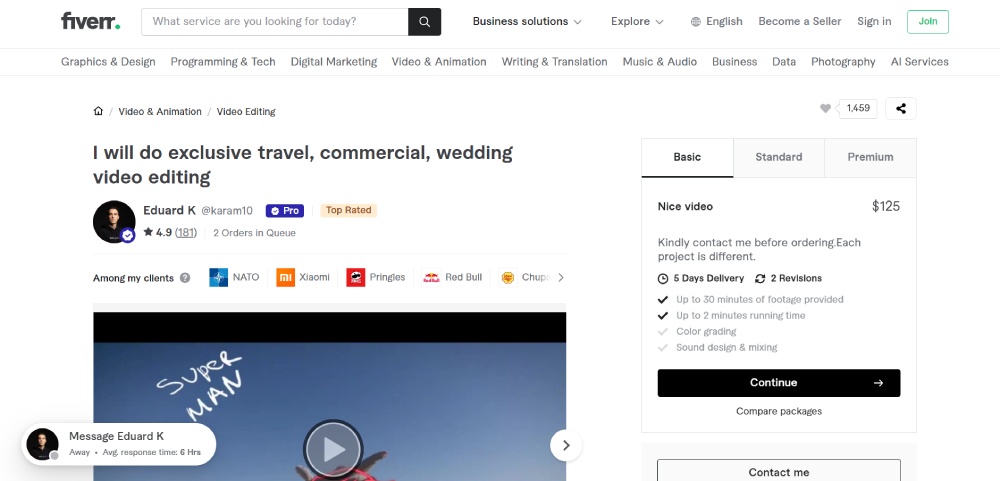The image size is (1000, 481).
Task: Expand the Business solutions dropdown
Action: (527, 22)
